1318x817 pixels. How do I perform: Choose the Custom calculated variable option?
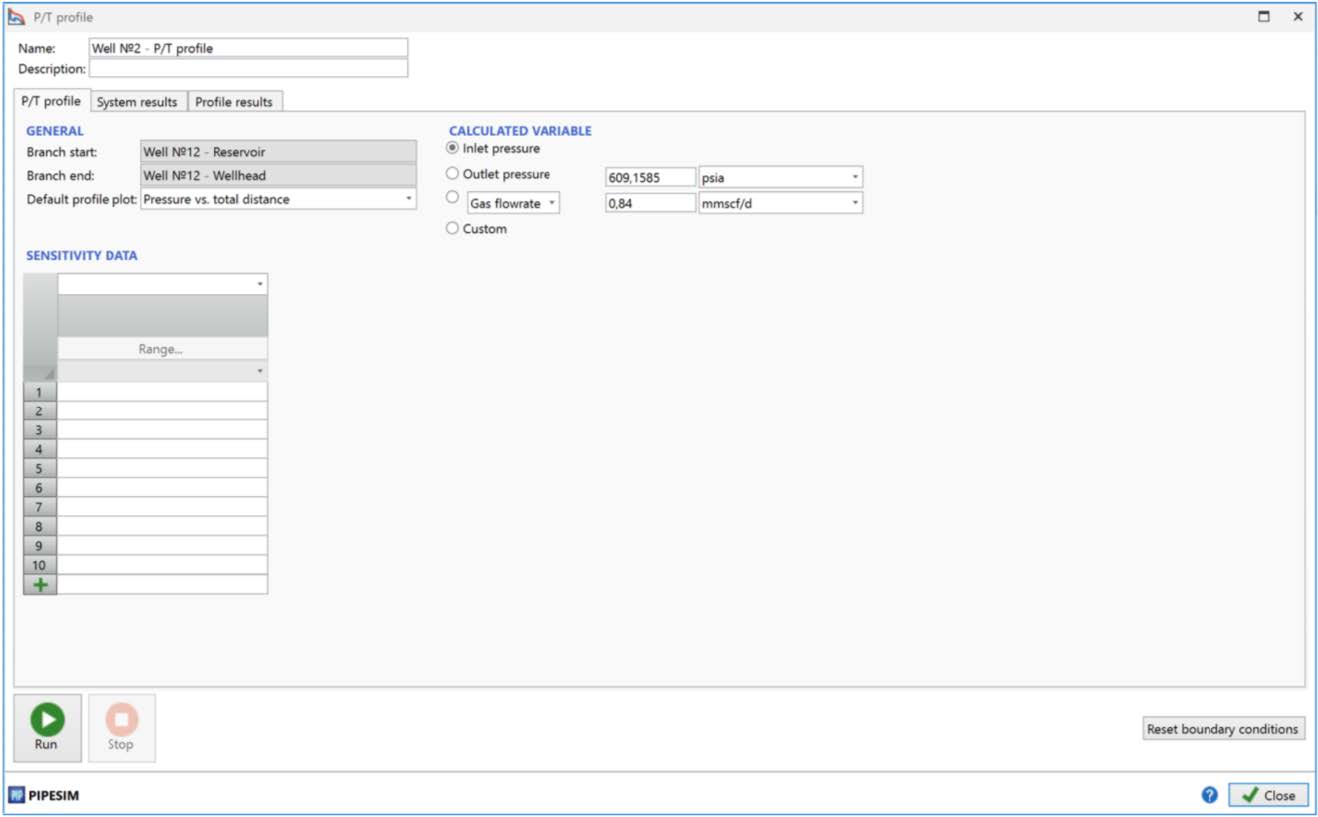(453, 229)
